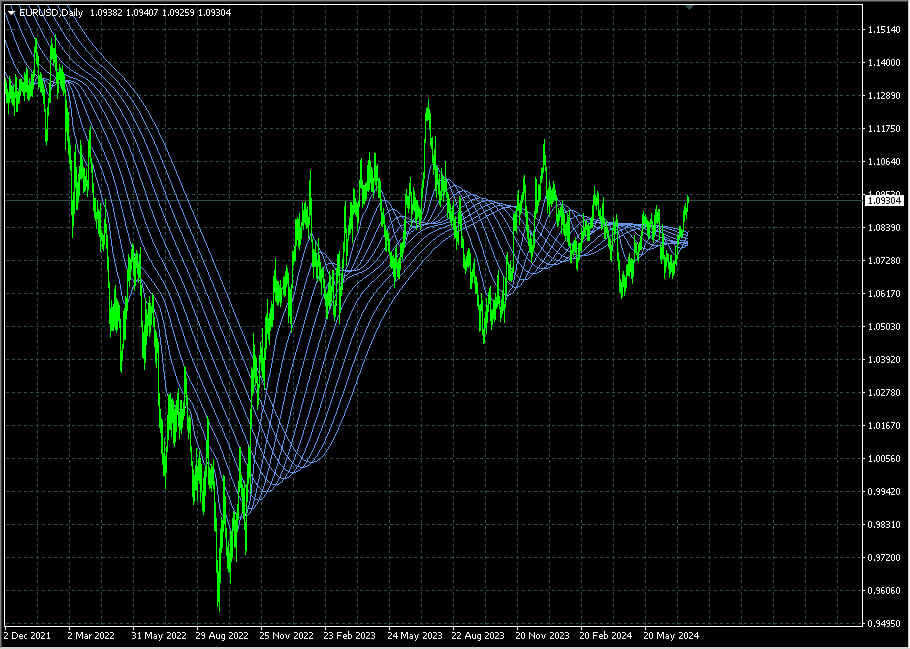Image resolution: width=910 pixels, height=649 pixels.
Task: Click the 0.94950 price axis label
Action: point(884,624)
